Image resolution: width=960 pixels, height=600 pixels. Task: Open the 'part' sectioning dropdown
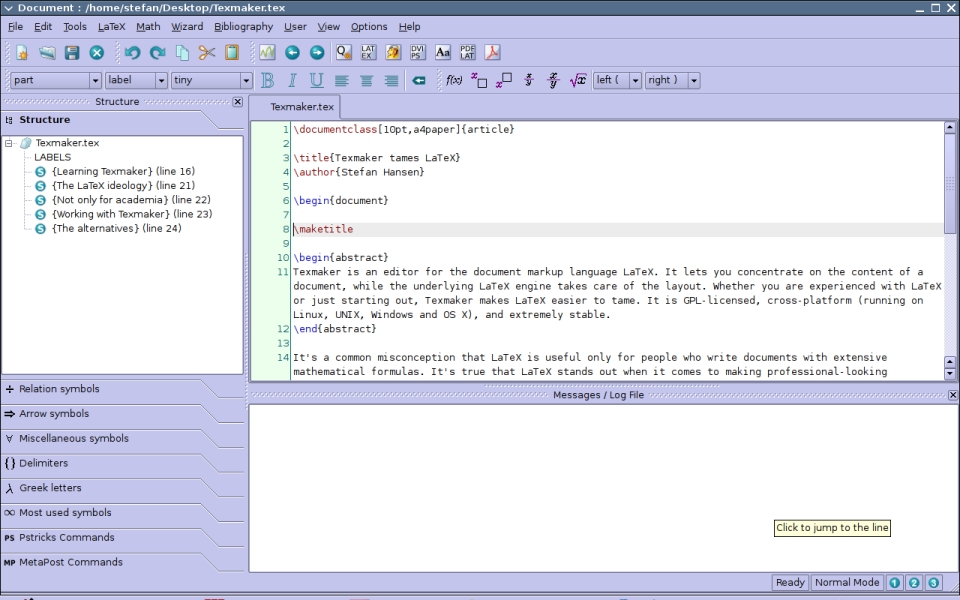click(x=56, y=80)
